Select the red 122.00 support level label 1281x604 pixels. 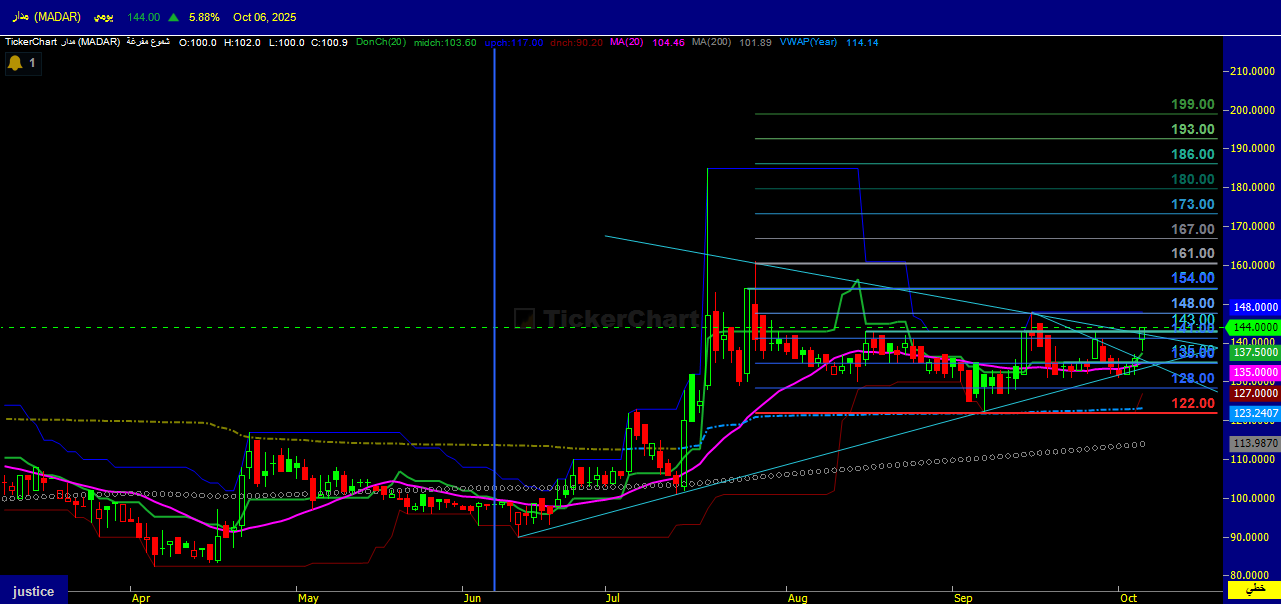(1193, 403)
